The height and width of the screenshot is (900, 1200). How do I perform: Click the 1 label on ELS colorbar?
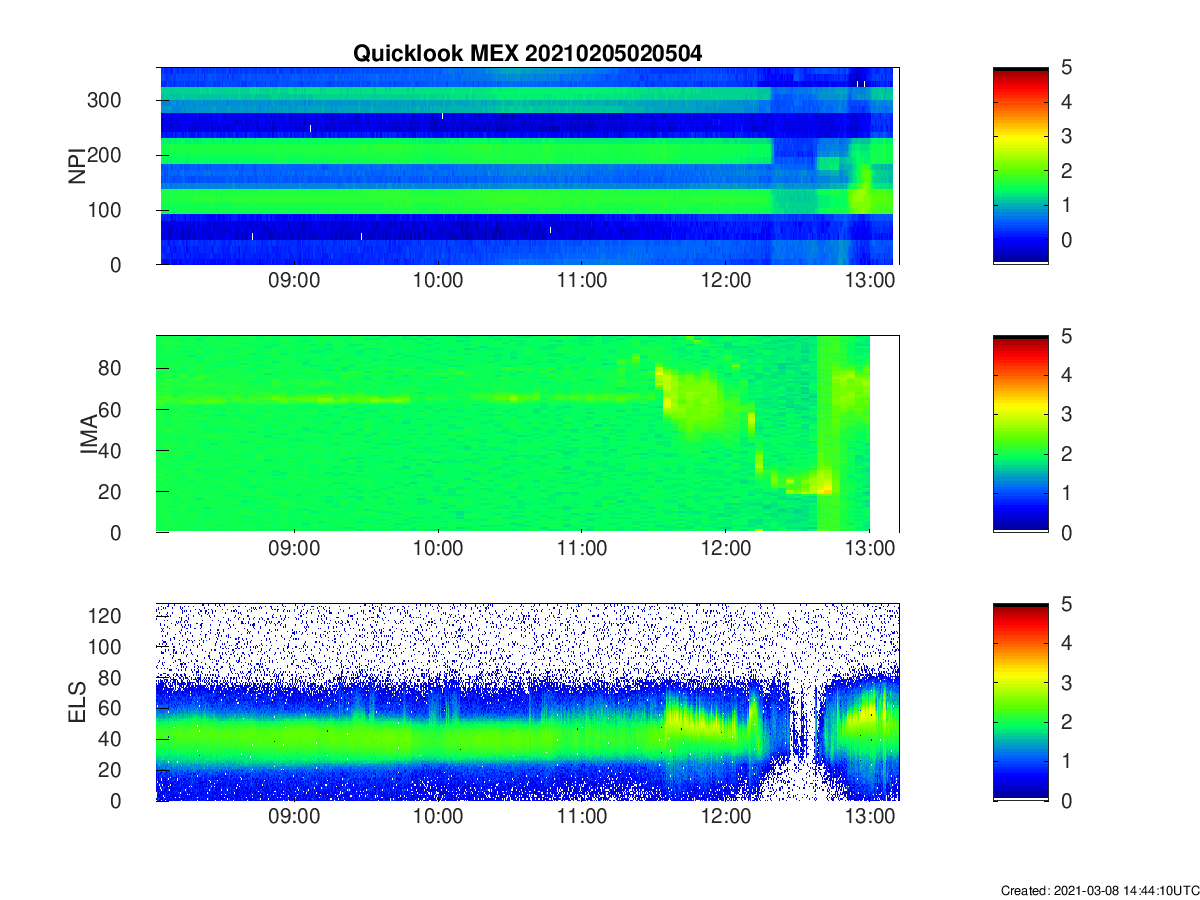[x=1066, y=761]
